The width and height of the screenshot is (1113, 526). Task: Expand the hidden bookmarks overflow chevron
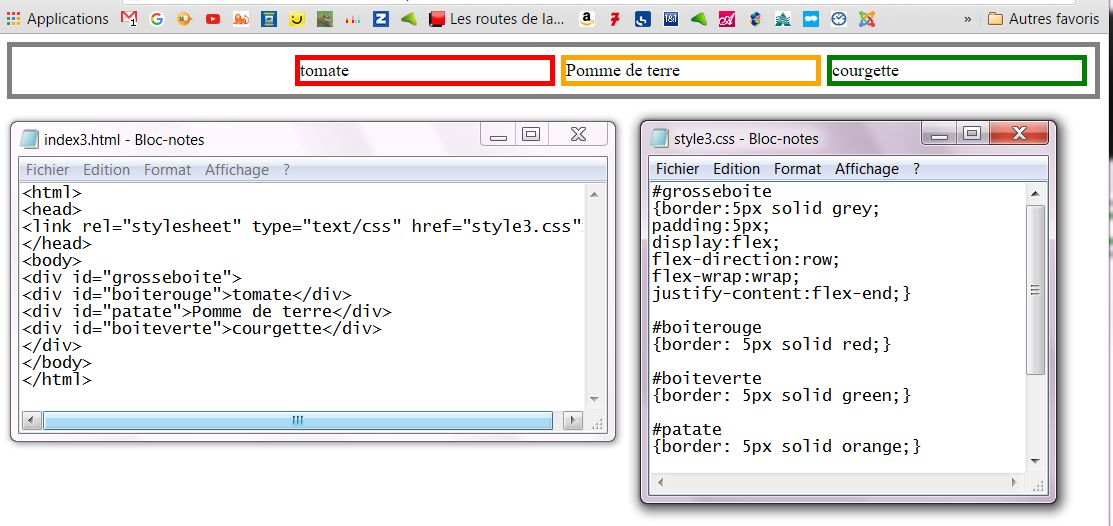967,18
